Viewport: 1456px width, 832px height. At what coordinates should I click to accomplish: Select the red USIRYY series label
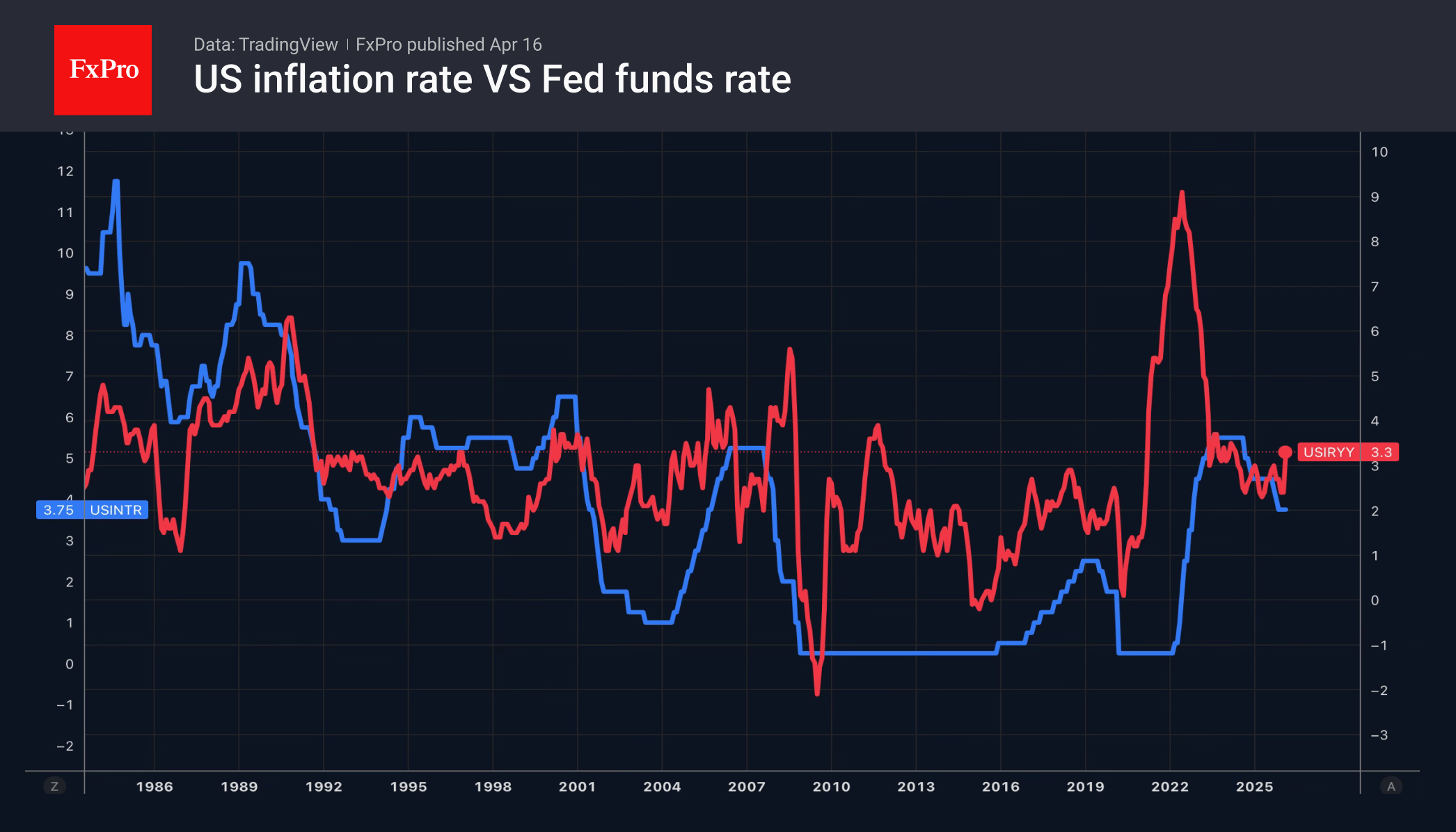click(1328, 452)
